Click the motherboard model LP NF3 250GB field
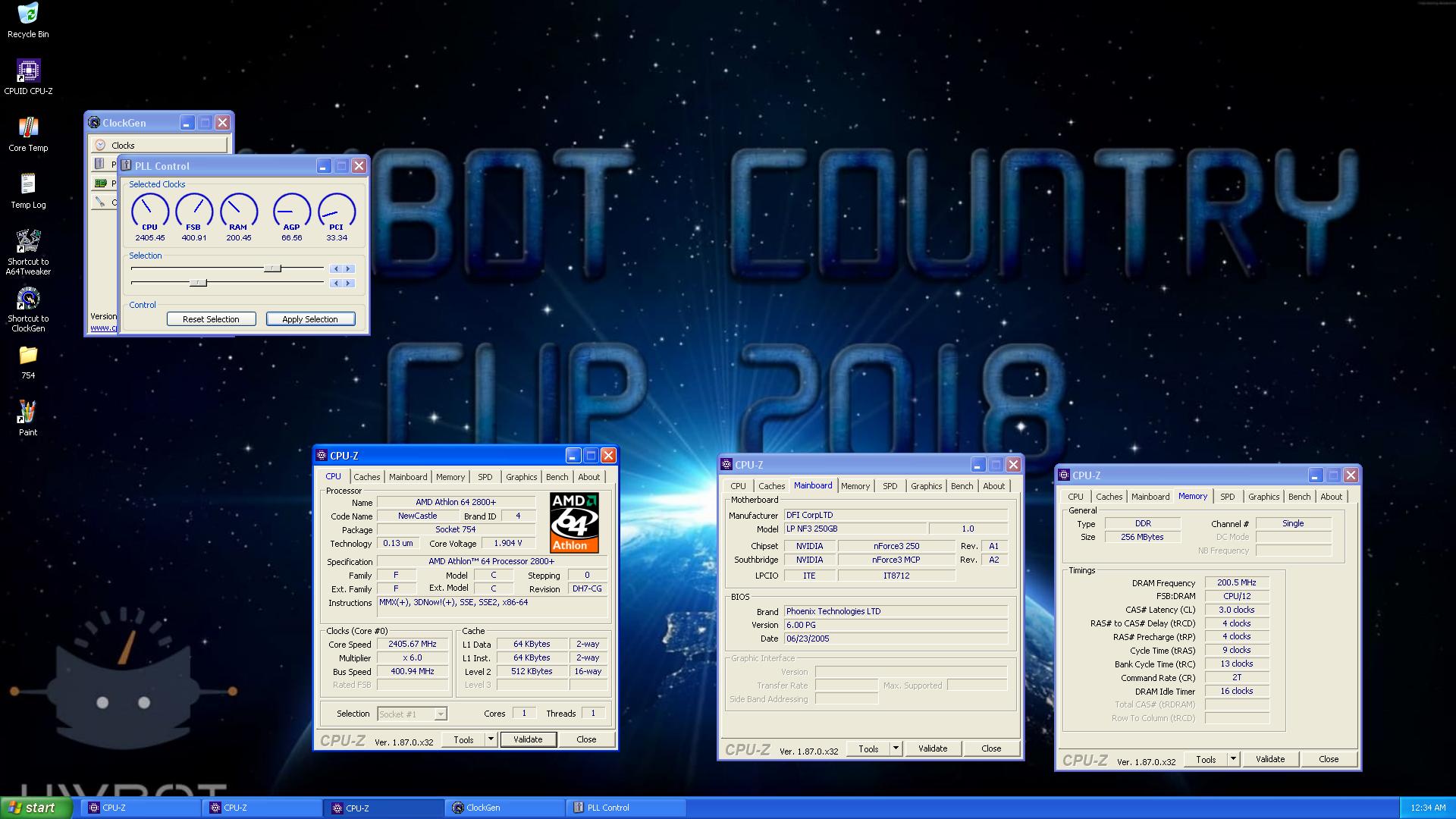Screen dimensions: 1456x819 [x=855, y=529]
